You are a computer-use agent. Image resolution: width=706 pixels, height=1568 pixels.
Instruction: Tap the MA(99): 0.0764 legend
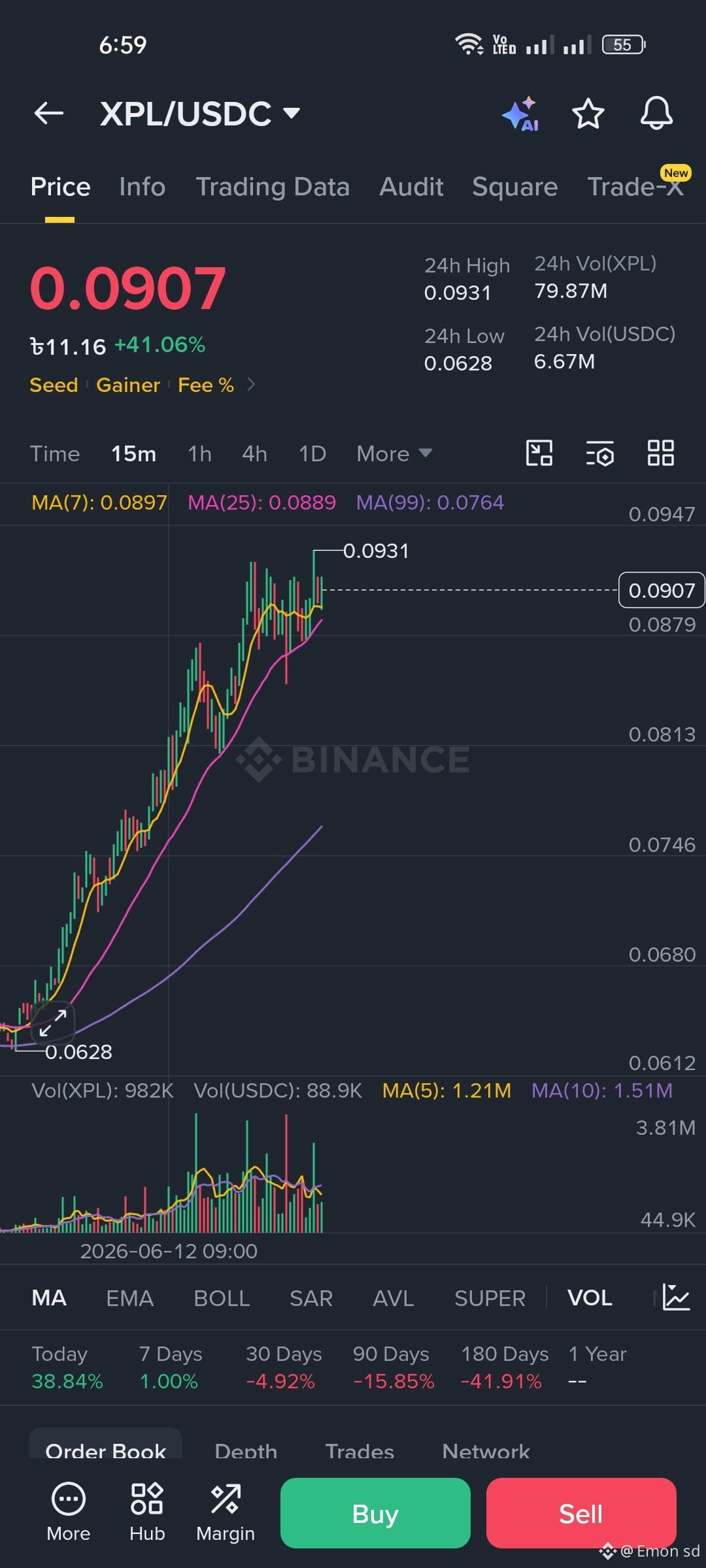point(429,502)
